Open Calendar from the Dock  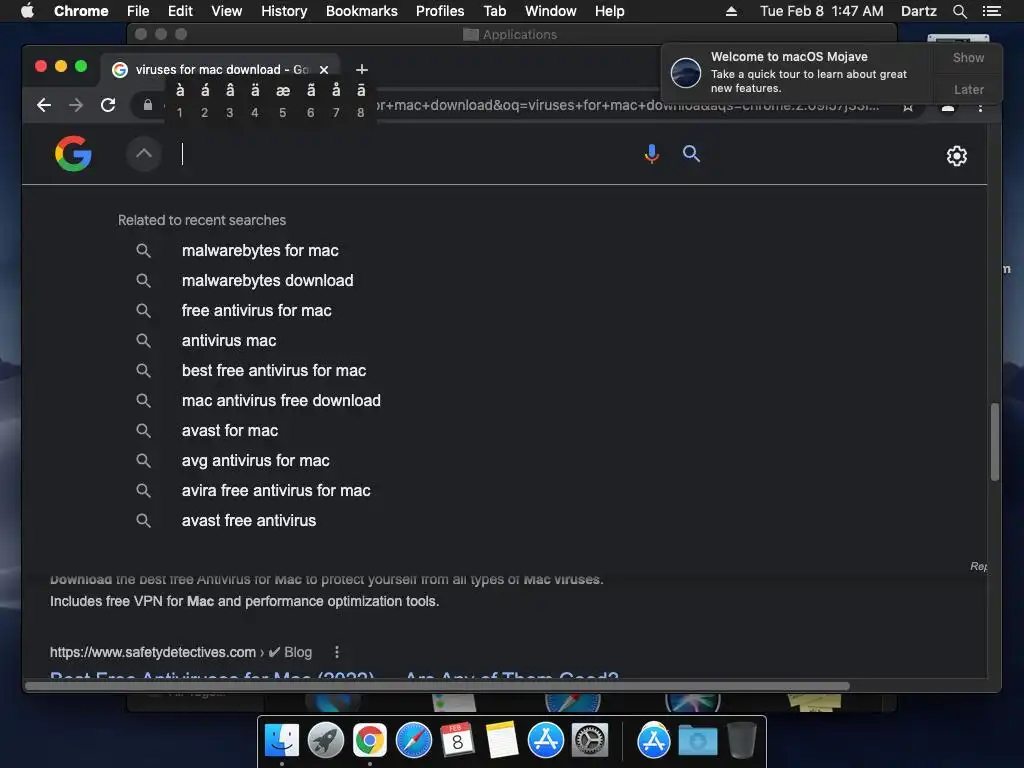457,741
